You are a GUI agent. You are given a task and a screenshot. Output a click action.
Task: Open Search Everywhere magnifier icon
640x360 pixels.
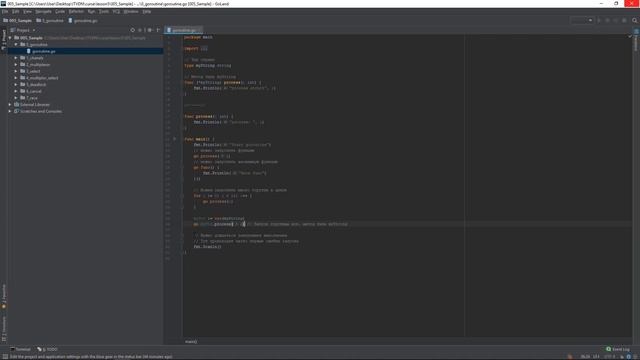pos(635,20)
